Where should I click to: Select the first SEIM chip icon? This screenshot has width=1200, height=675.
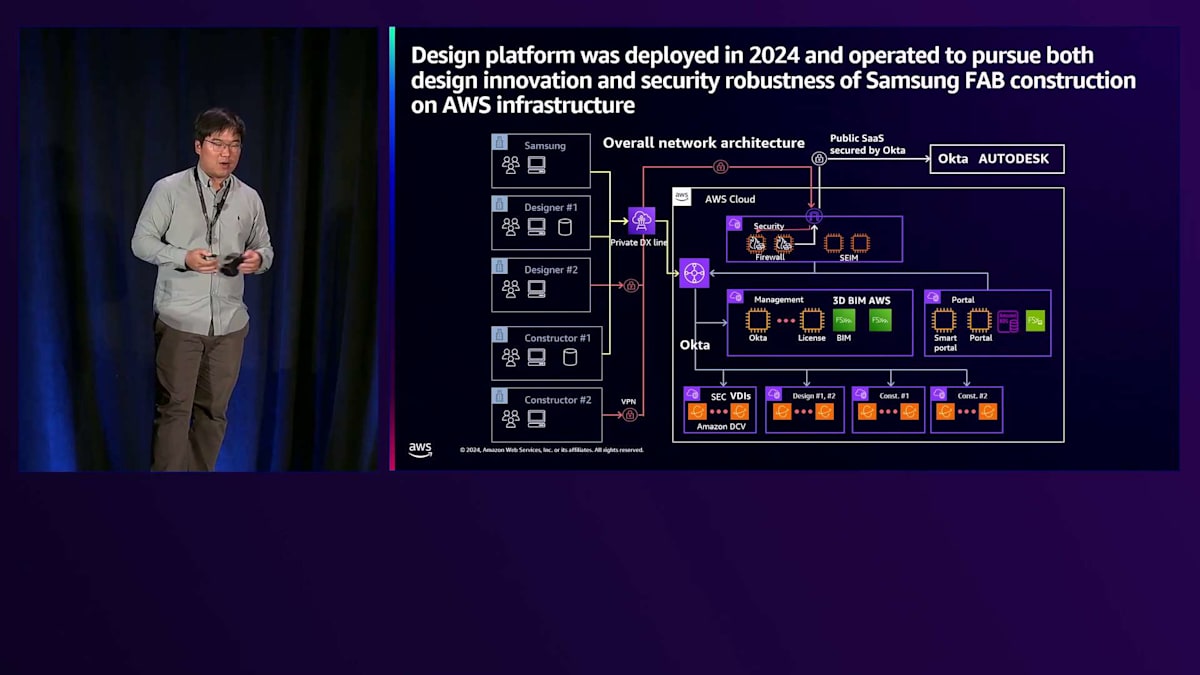pyautogui.click(x=832, y=242)
